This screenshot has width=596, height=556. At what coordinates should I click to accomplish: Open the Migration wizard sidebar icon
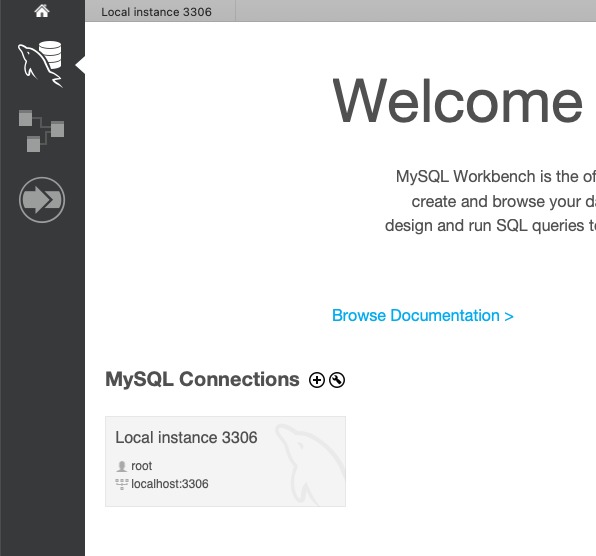[42, 200]
